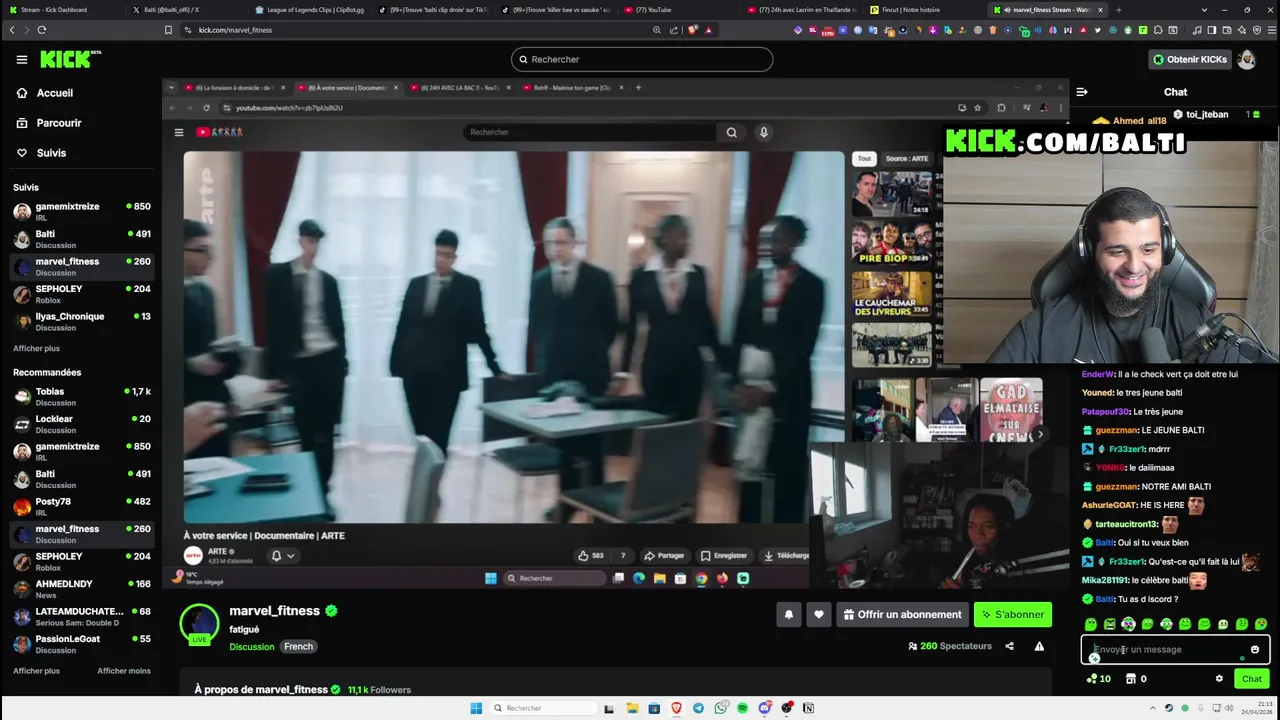The image size is (1280, 720).
Task: Go back in browser history
Action: [12, 30]
